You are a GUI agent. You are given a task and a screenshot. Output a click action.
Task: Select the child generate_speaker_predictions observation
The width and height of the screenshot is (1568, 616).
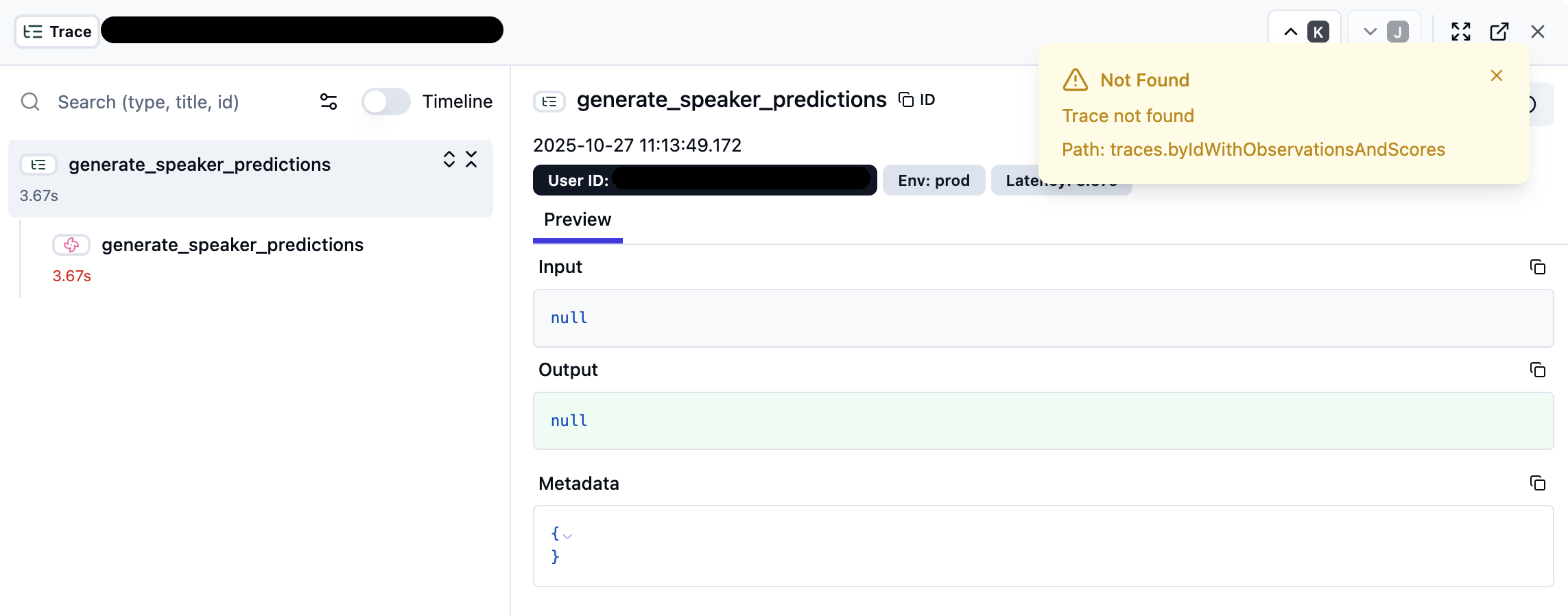point(232,245)
